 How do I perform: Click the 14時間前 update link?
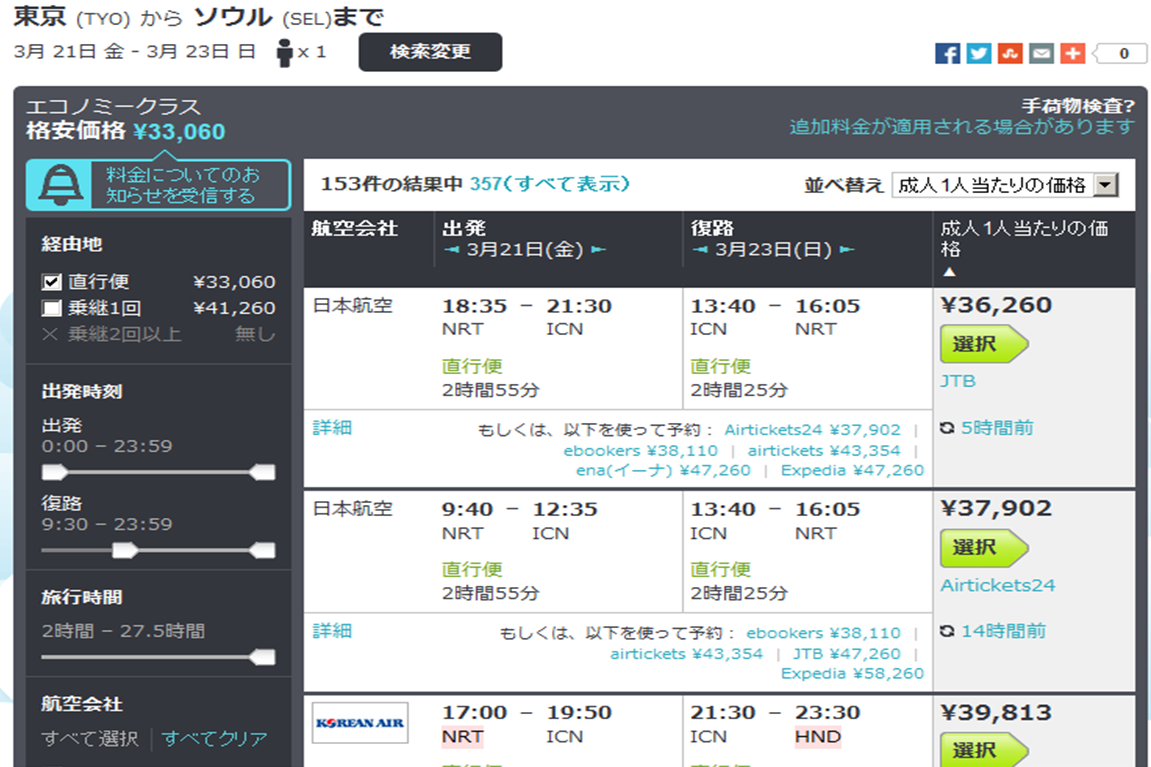click(1003, 631)
